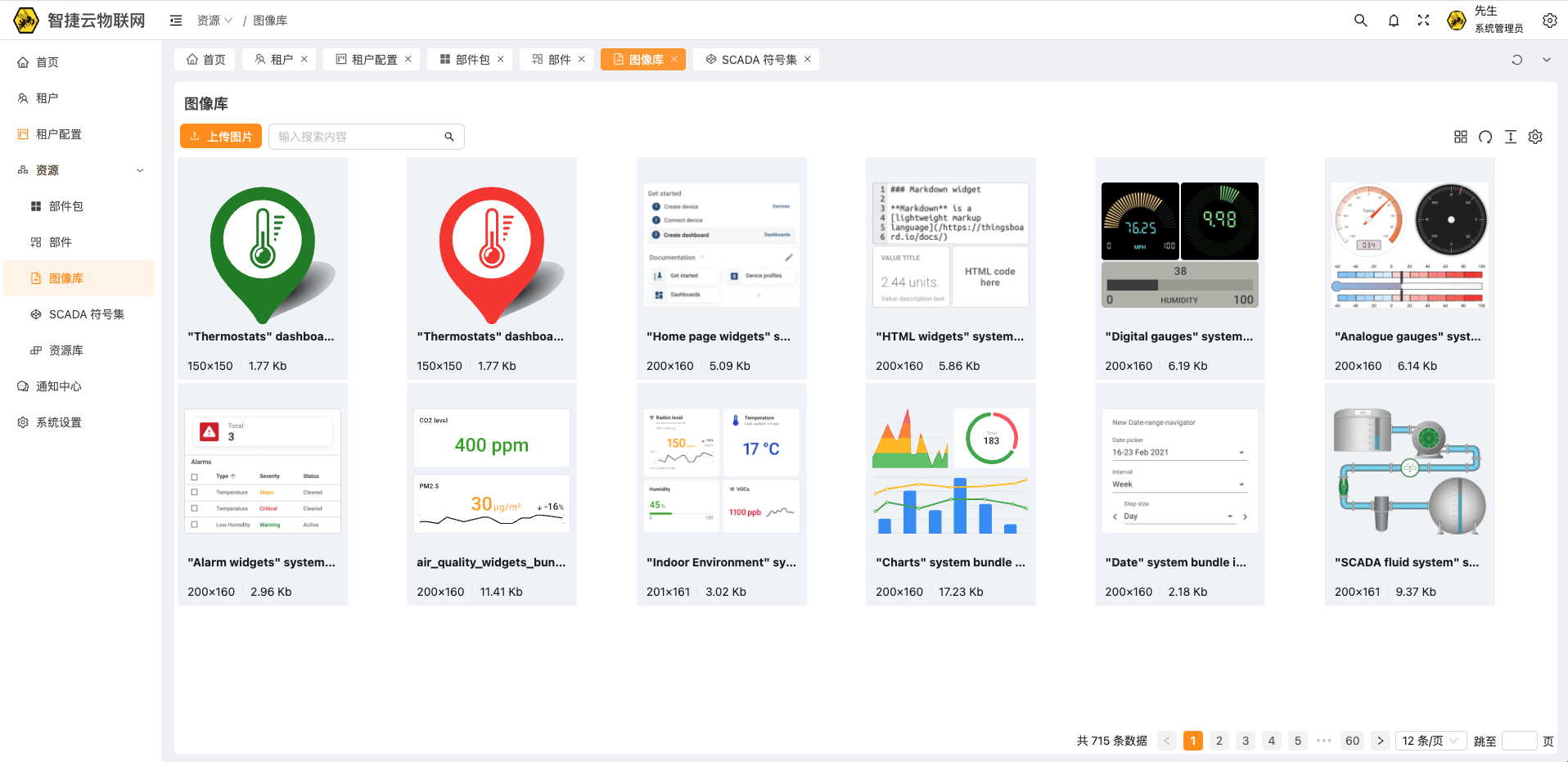The image size is (1568, 762).
Task: Click the 跳至 page number input
Action: 1520,741
